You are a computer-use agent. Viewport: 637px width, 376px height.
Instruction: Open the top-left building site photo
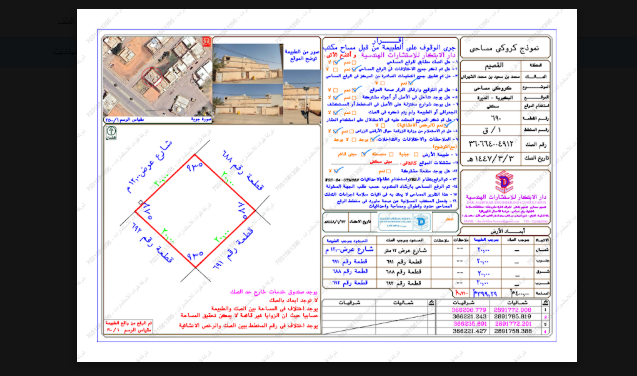pos(248,64)
